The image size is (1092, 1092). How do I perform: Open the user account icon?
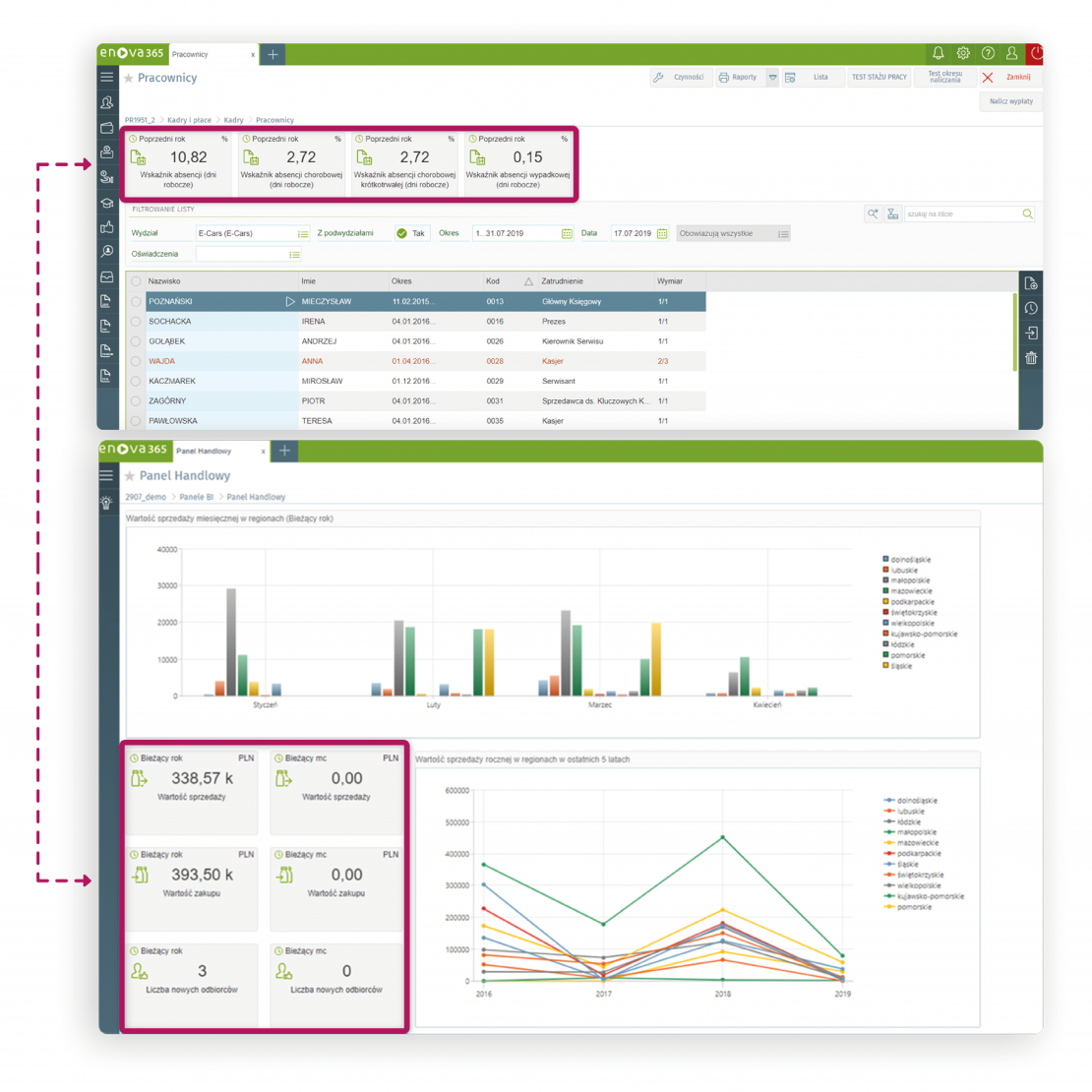click(x=1011, y=53)
